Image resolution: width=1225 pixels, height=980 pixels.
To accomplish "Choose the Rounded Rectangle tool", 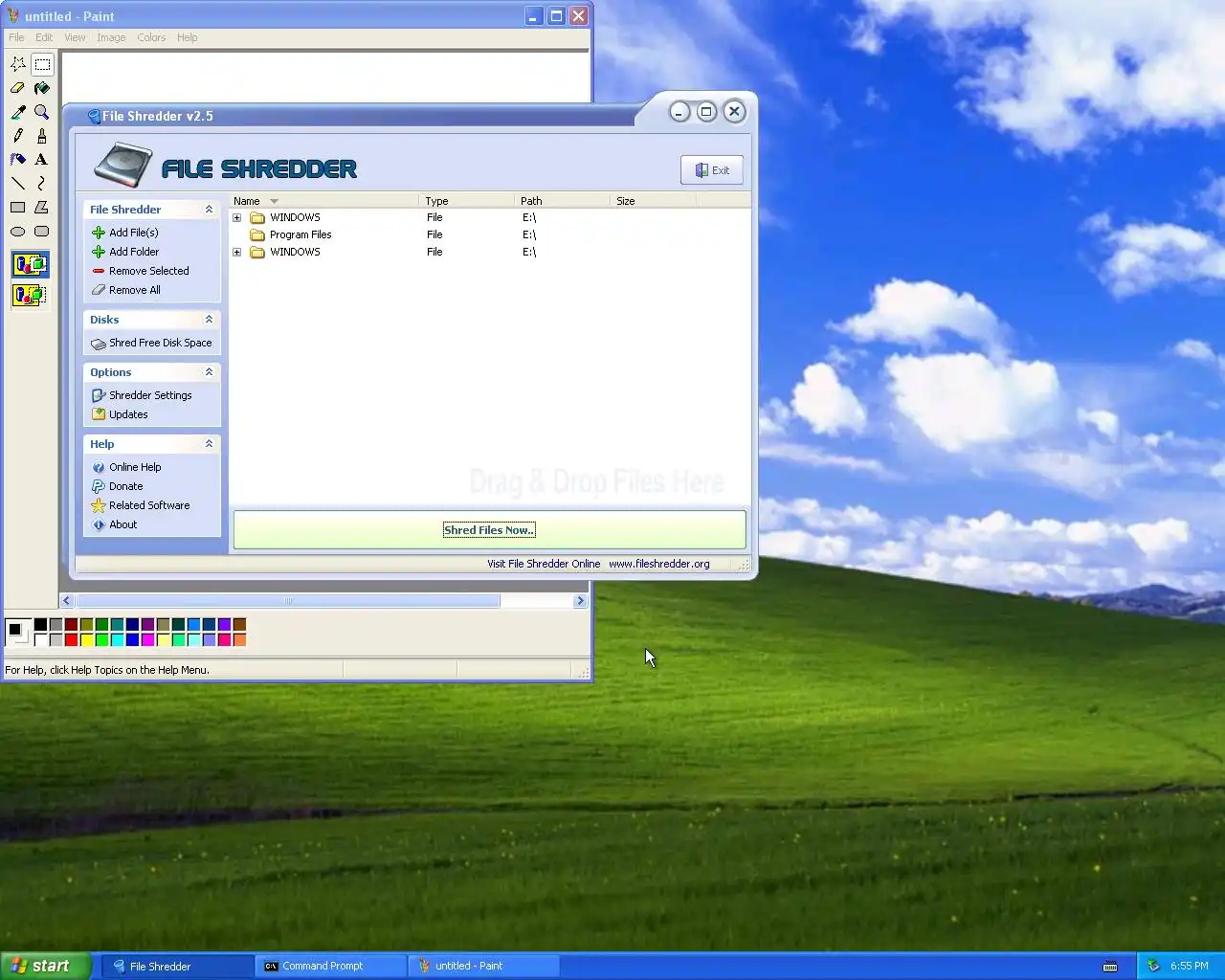I will (x=42, y=231).
